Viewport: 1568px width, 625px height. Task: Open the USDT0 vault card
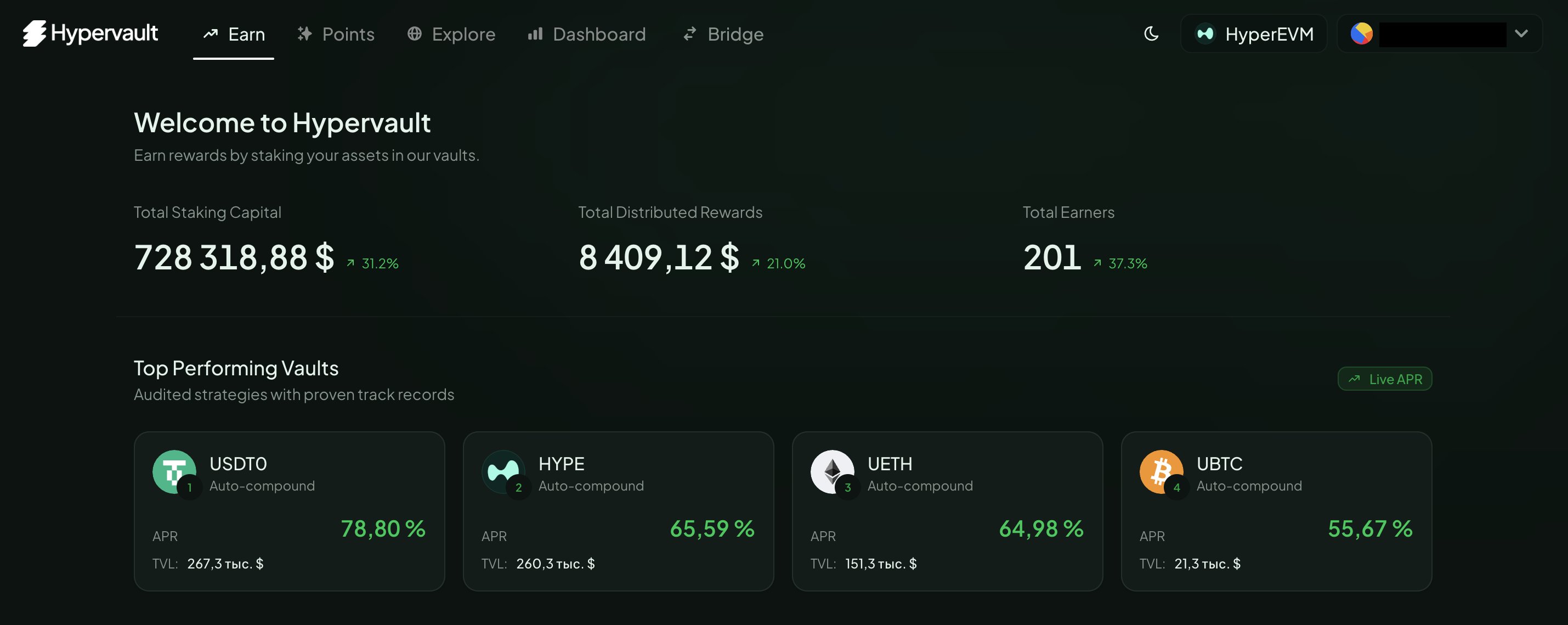tap(289, 510)
